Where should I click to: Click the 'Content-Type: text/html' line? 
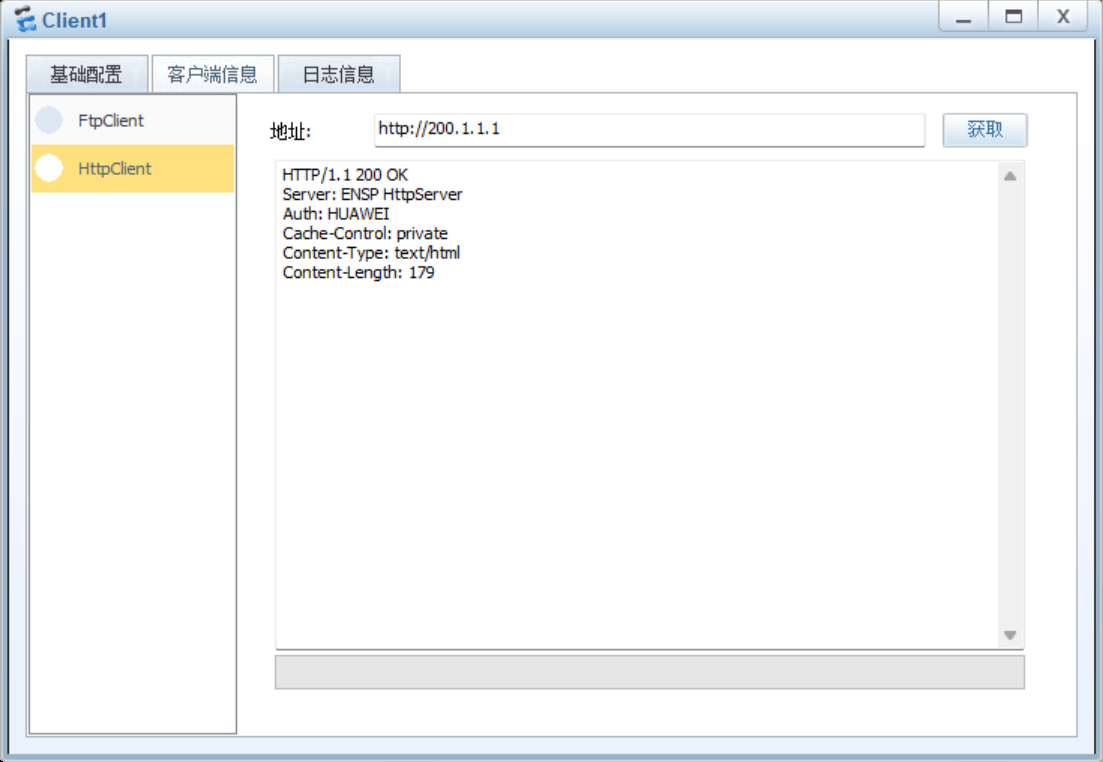(371, 253)
